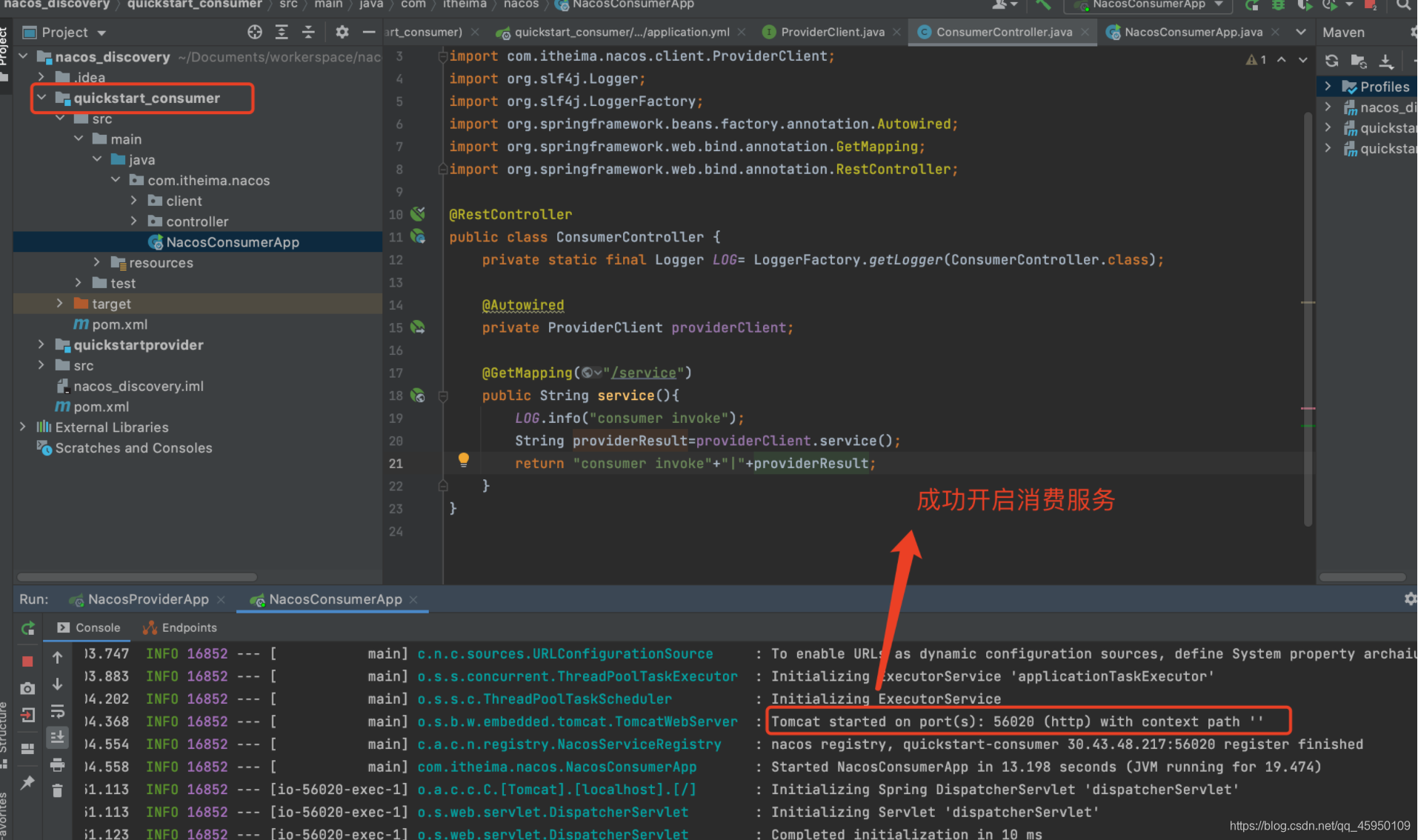Click the search magnifier icon in top toolbar

point(1403,4)
